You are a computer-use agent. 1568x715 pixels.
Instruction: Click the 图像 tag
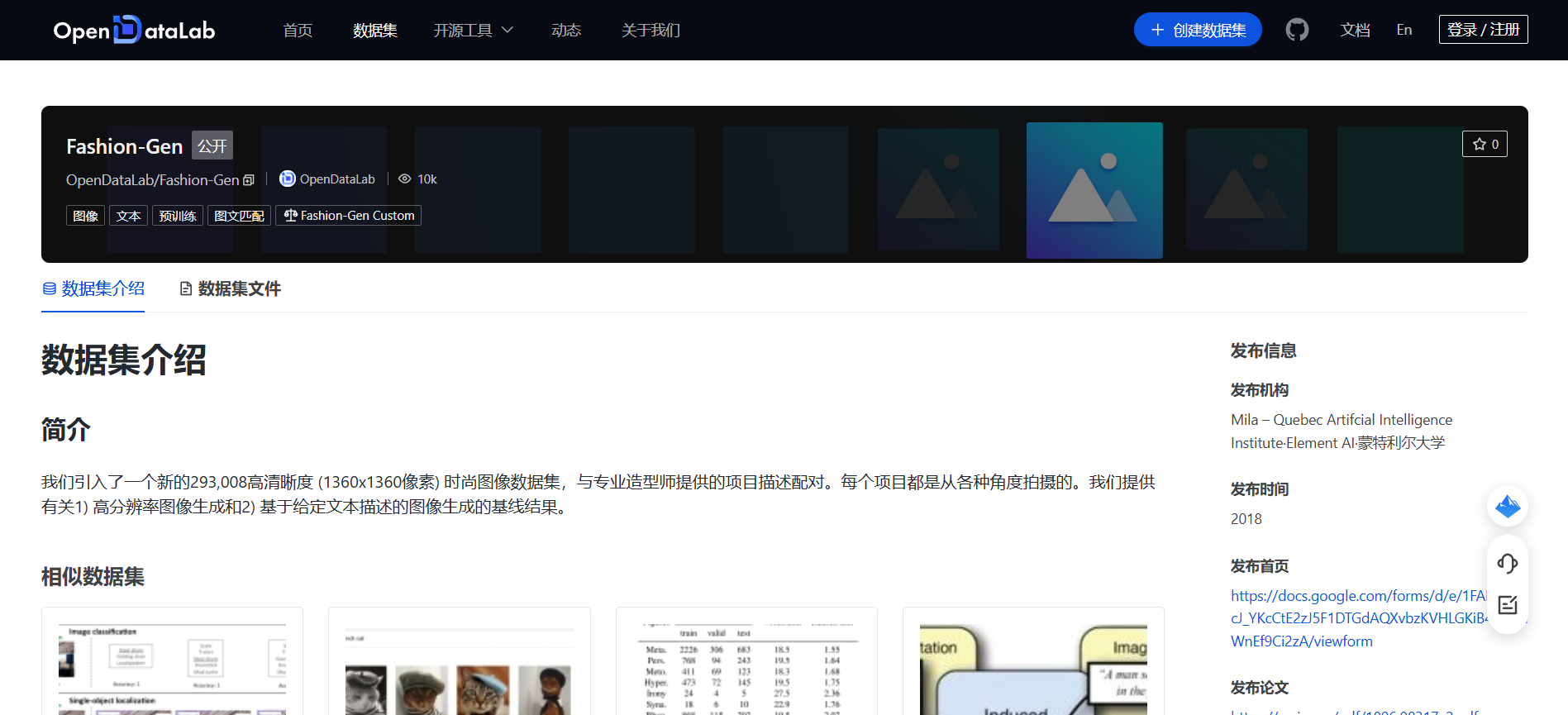(85, 216)
